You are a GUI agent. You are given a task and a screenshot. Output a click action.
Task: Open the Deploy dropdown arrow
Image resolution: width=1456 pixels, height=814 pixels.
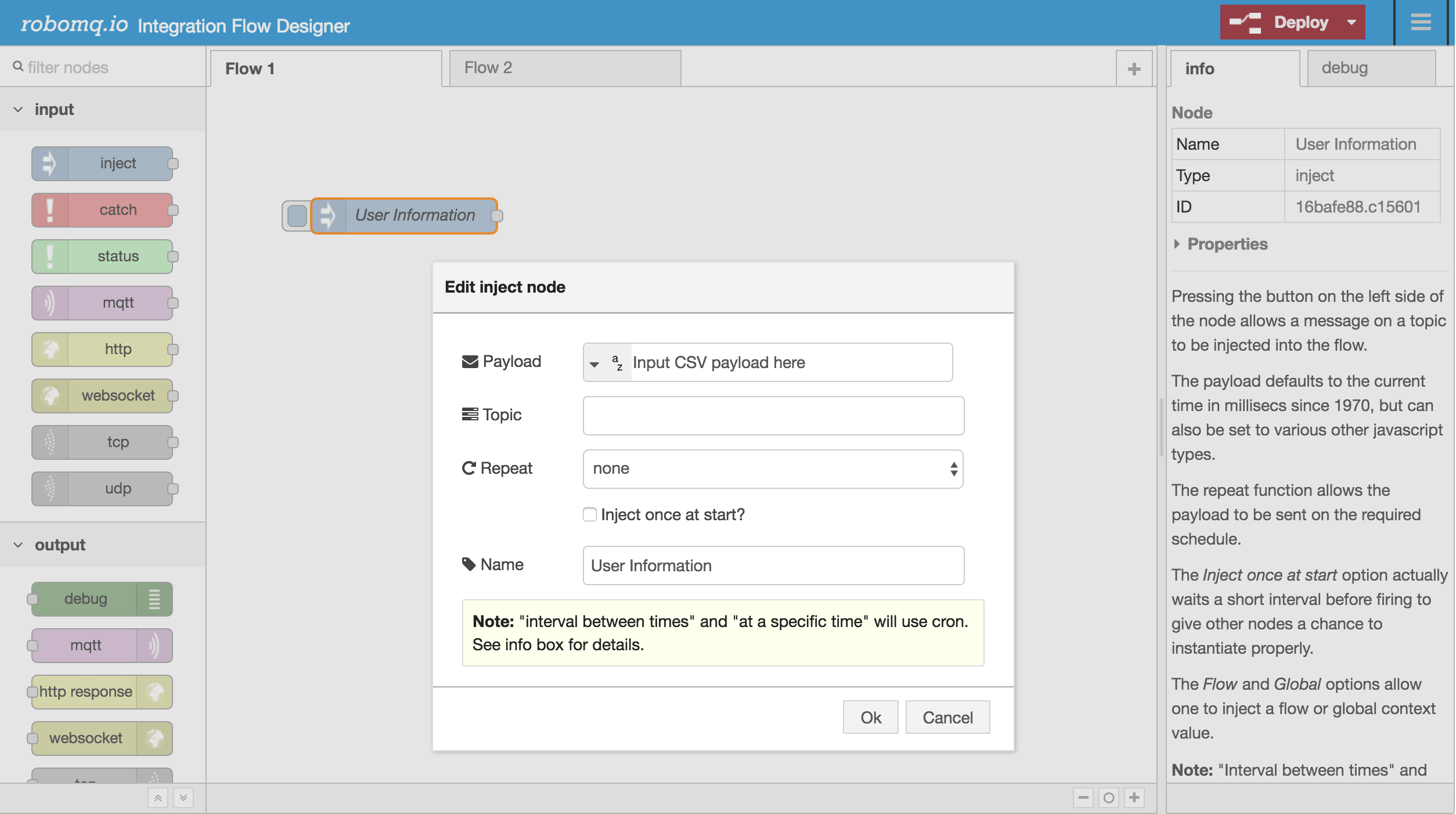point(1352,23)
